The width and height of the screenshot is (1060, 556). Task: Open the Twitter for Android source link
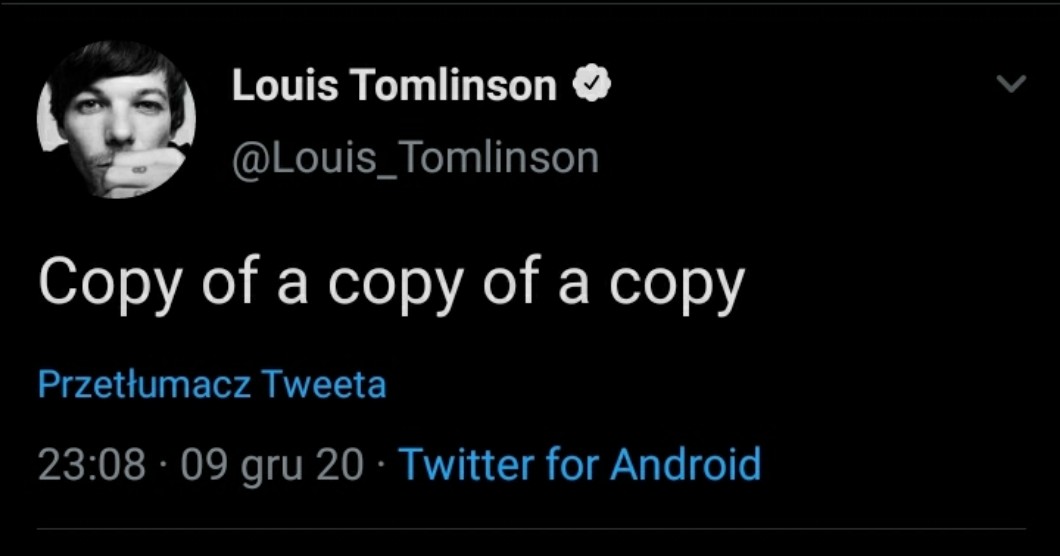[x=580, y=465]
